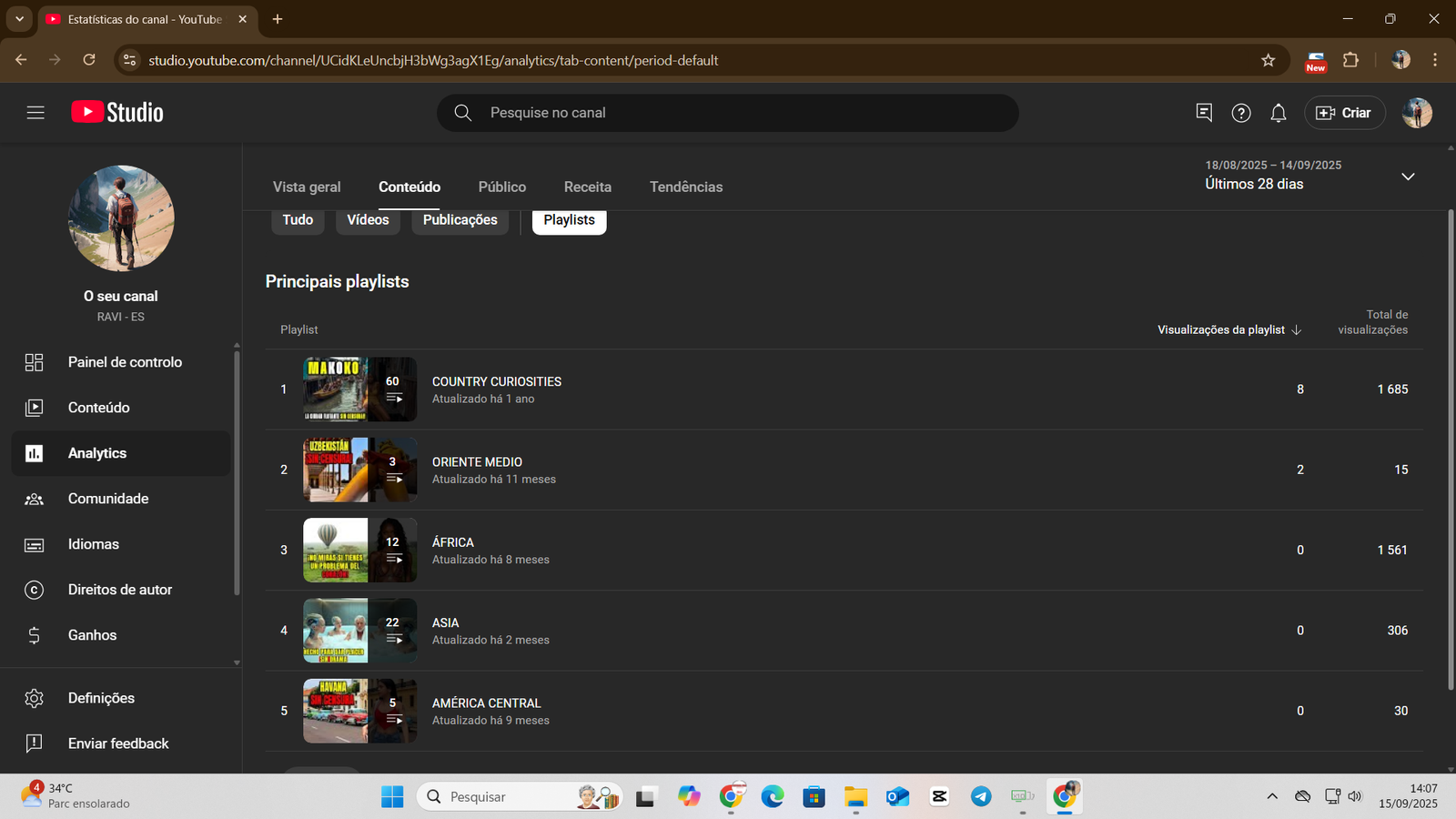Viewport: 1456px width, 819px height.
Task: Open the help question mark icon
Action: (x=1240, y=113)
